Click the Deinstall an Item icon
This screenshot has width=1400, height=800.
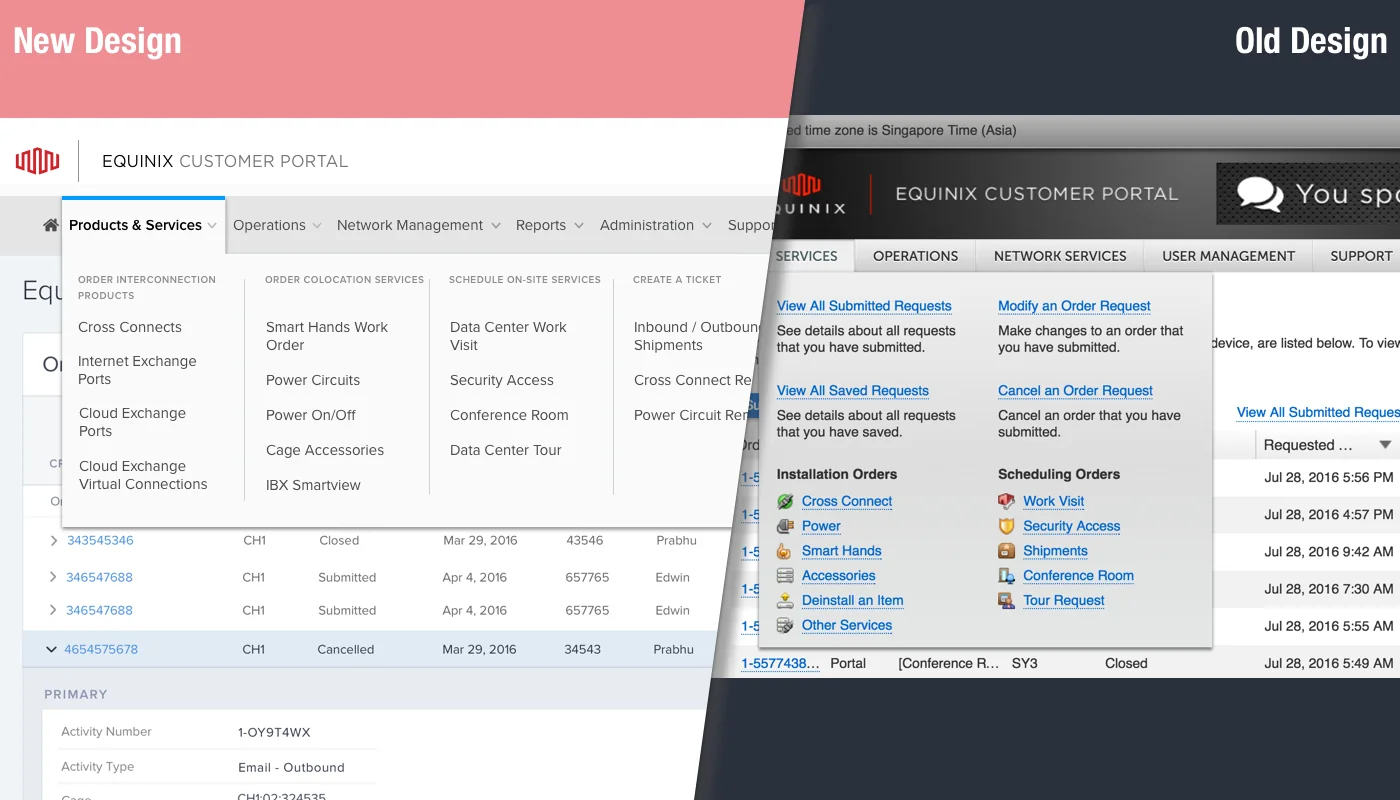(785, 601)
